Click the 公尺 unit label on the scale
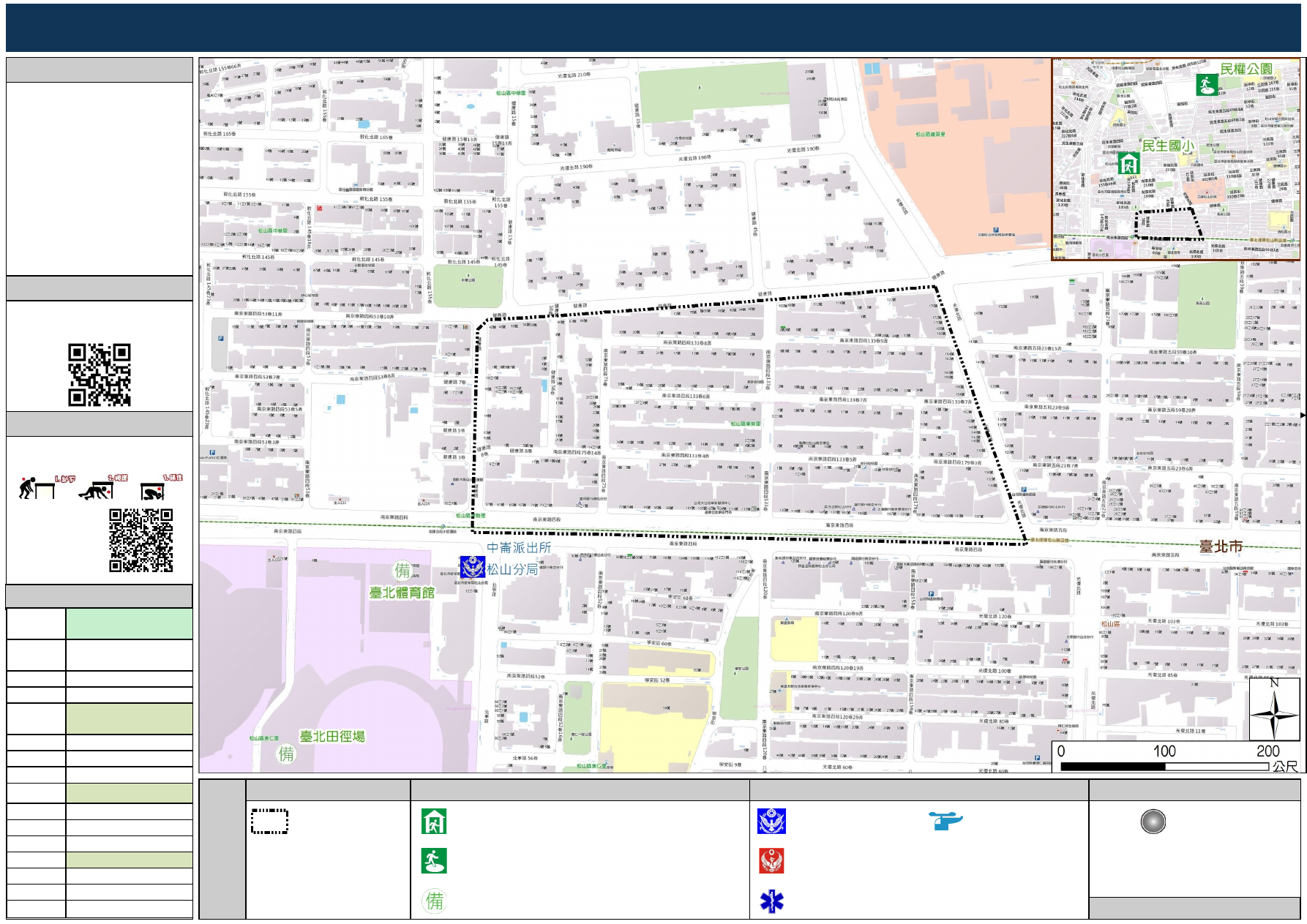Image resolution: width=1307 pixels, height=924 pixels. (1285, 767)
